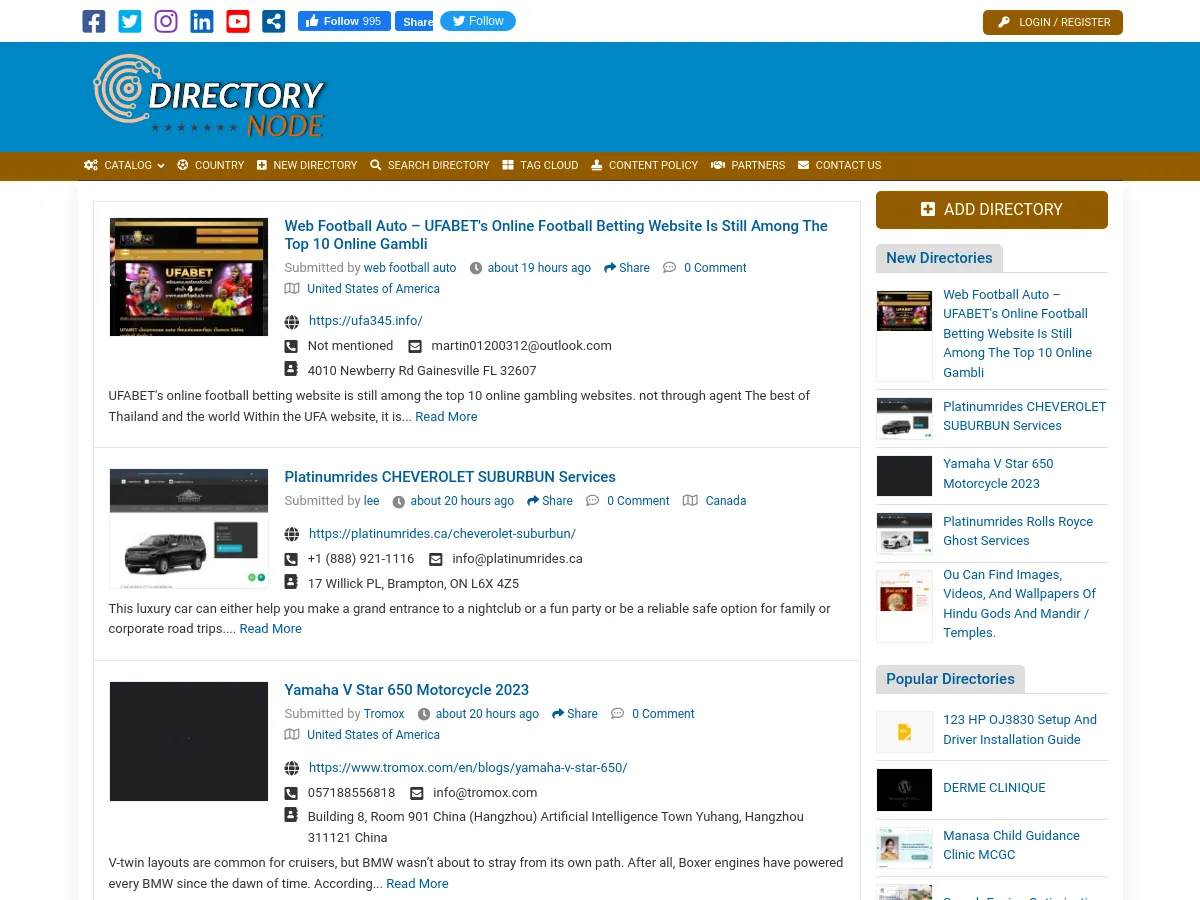The height and width of the screenshot is (900, 1200).
Task: Open the https://ufa345.info/ website link
Action: (365, 321)
